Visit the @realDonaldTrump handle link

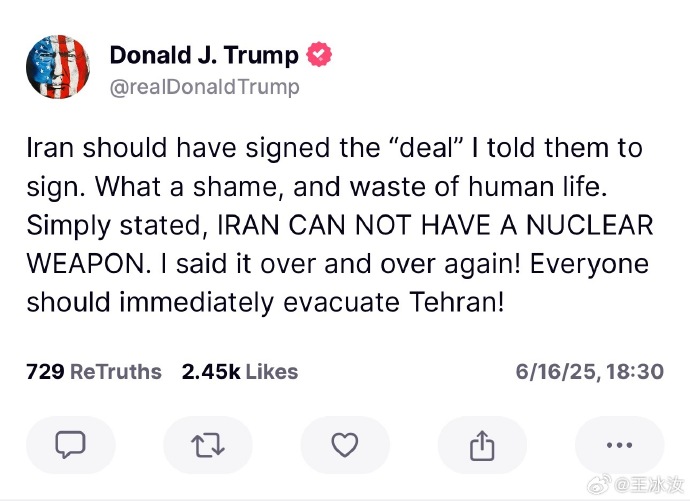pyautogui.click(x=204, y=87)
